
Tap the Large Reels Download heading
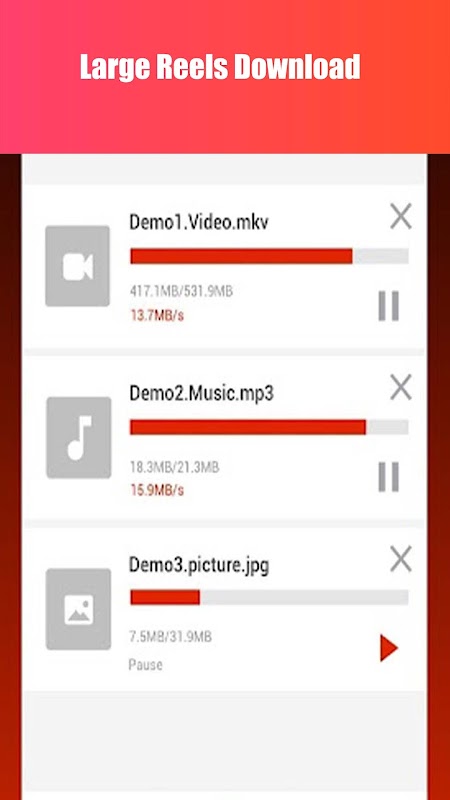tap(220, 67)
